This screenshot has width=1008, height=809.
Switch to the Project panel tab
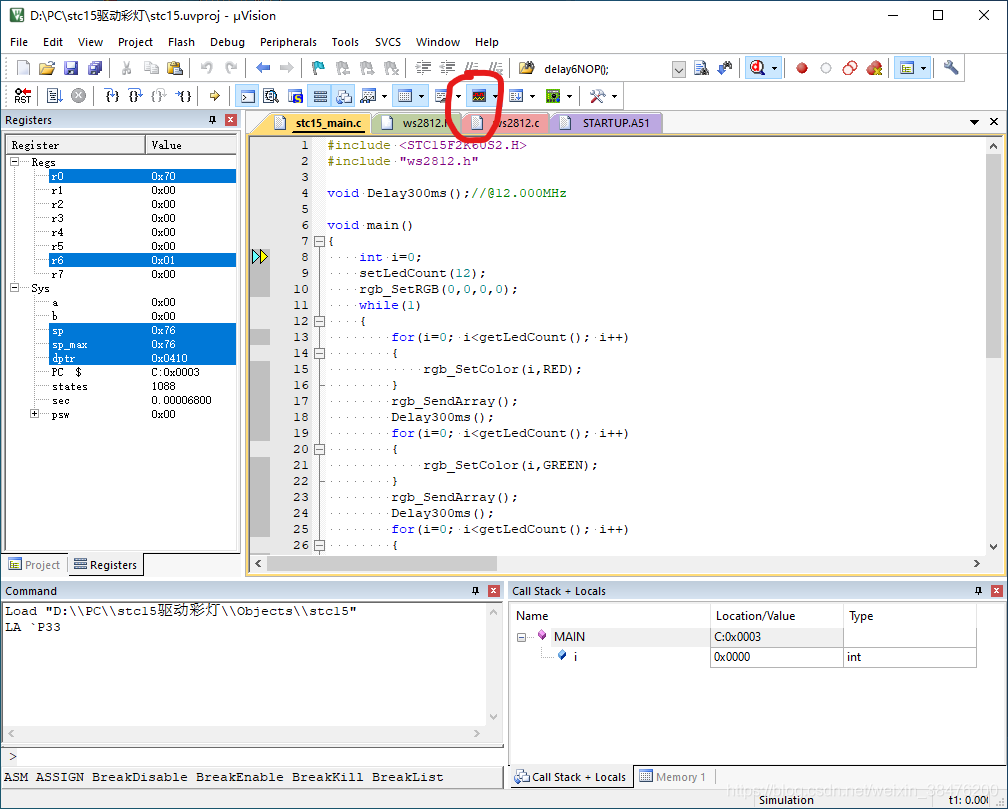coord(35,565)
